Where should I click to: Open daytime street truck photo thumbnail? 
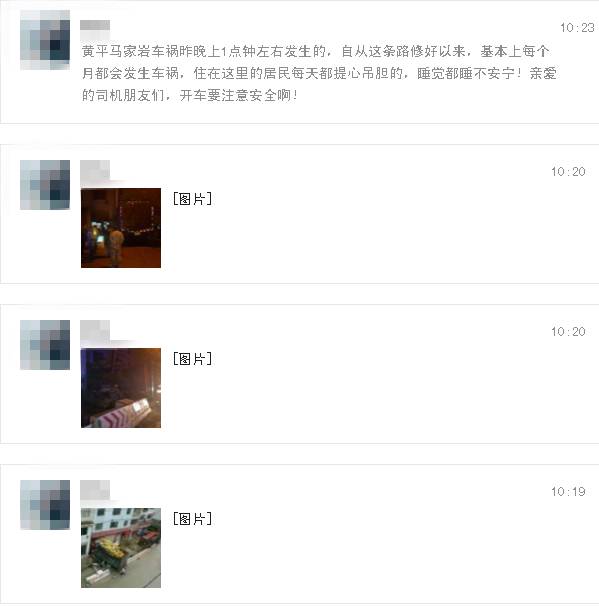(x=121, y=548)
